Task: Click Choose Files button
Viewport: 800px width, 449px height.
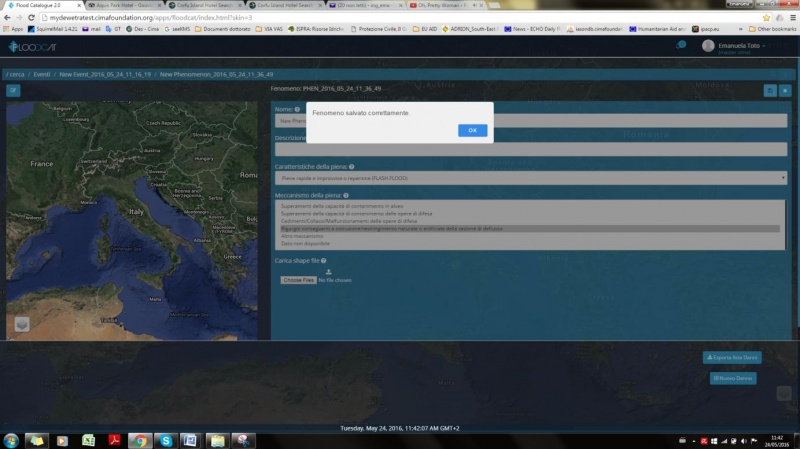Action: tap(298, 280)
